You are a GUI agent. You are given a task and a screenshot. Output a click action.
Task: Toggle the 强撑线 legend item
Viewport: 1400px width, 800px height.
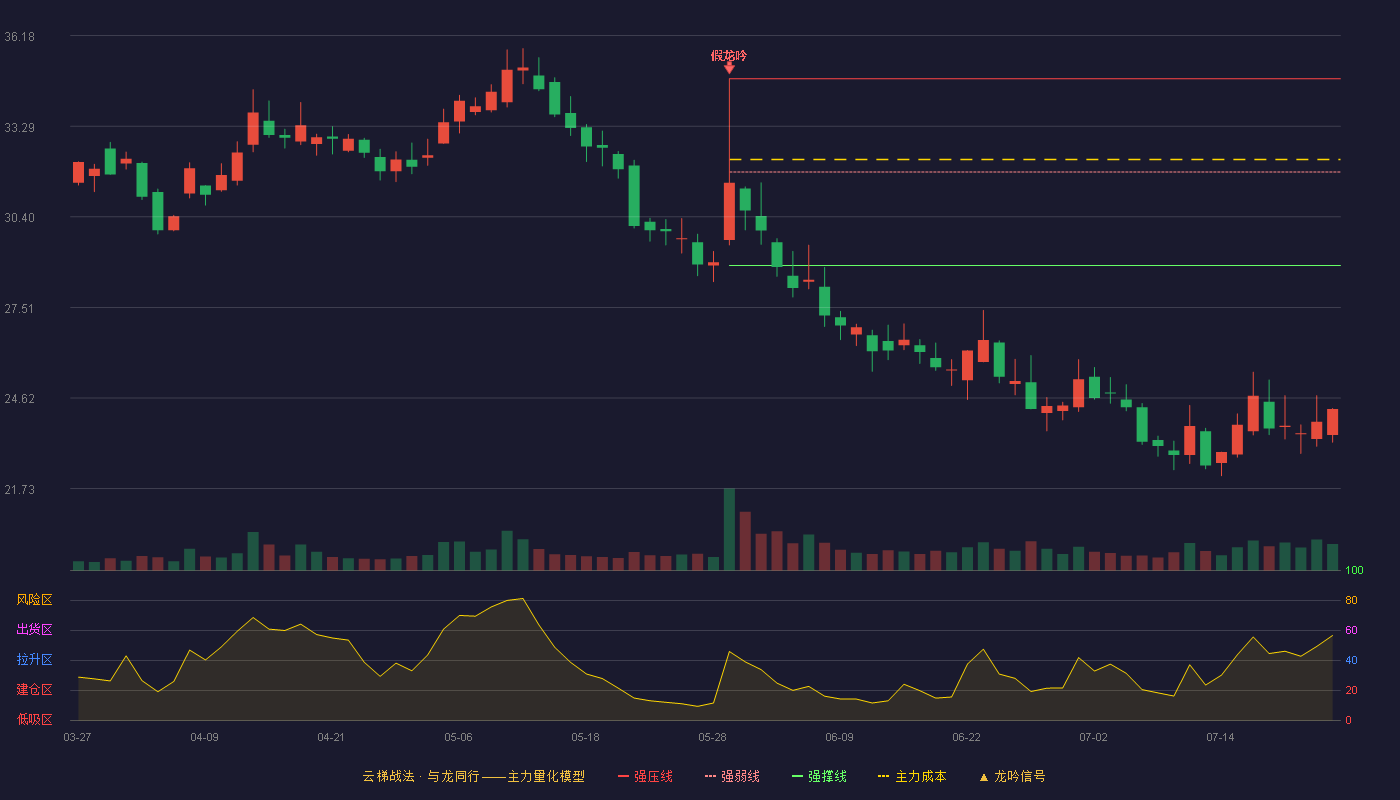click(819, 776)
